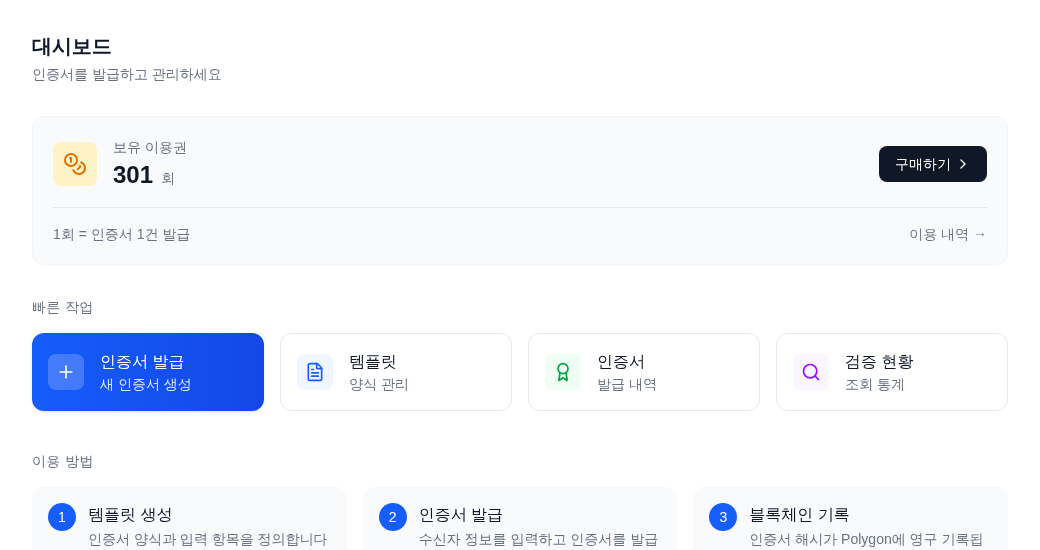Click the plus icon on 인증서 발급 card
Viewport: 1040px width, 550px height.
66,372
